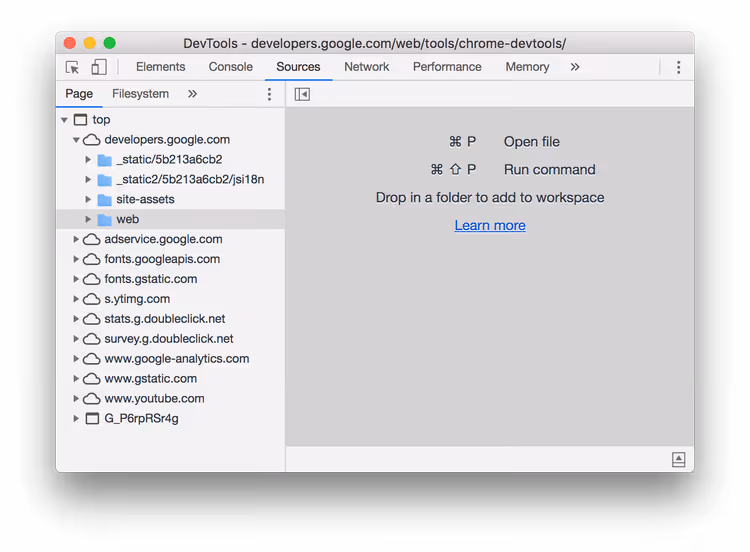Viewport: 750px width, 552px height.
Task: Switch to the Console panel tab
Action: click(x=231, y=67)
